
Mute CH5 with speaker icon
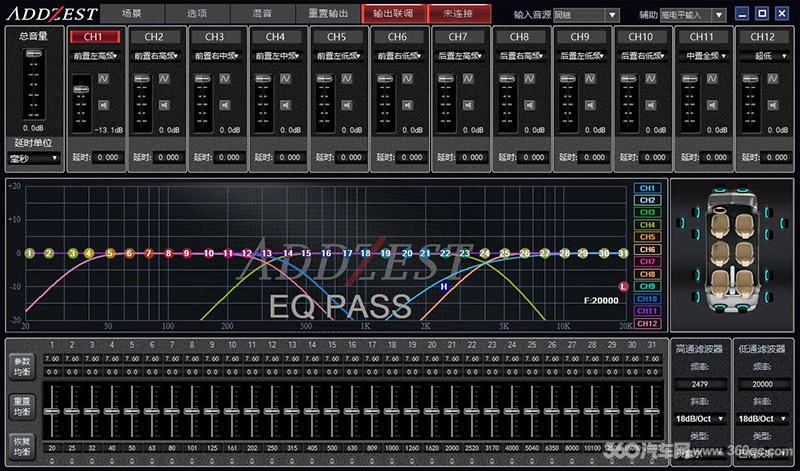coord(347,105)
